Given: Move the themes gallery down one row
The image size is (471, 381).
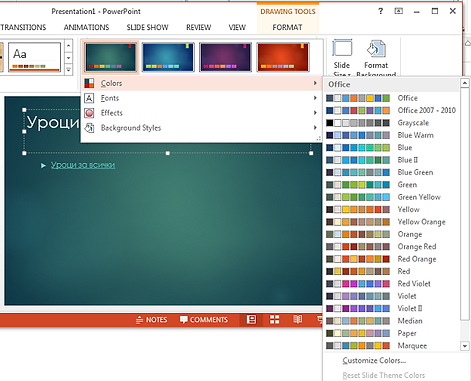Looking at the screenshot, I should click(x=68, y=58).
